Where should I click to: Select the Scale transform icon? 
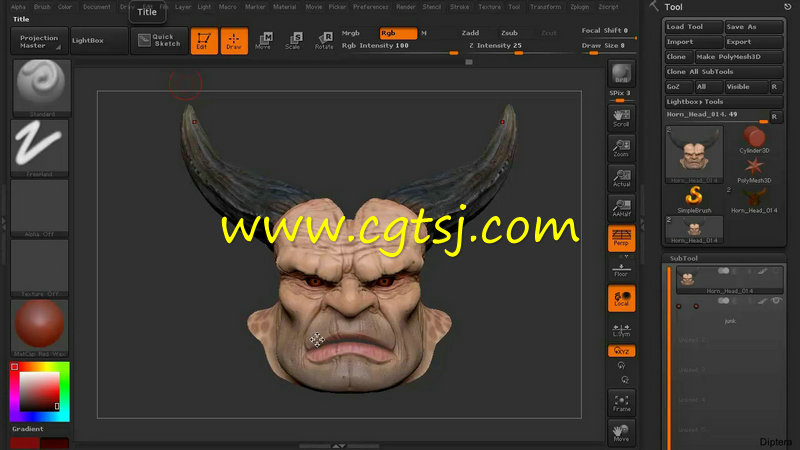pyautogui.click(x=293, y=40)
